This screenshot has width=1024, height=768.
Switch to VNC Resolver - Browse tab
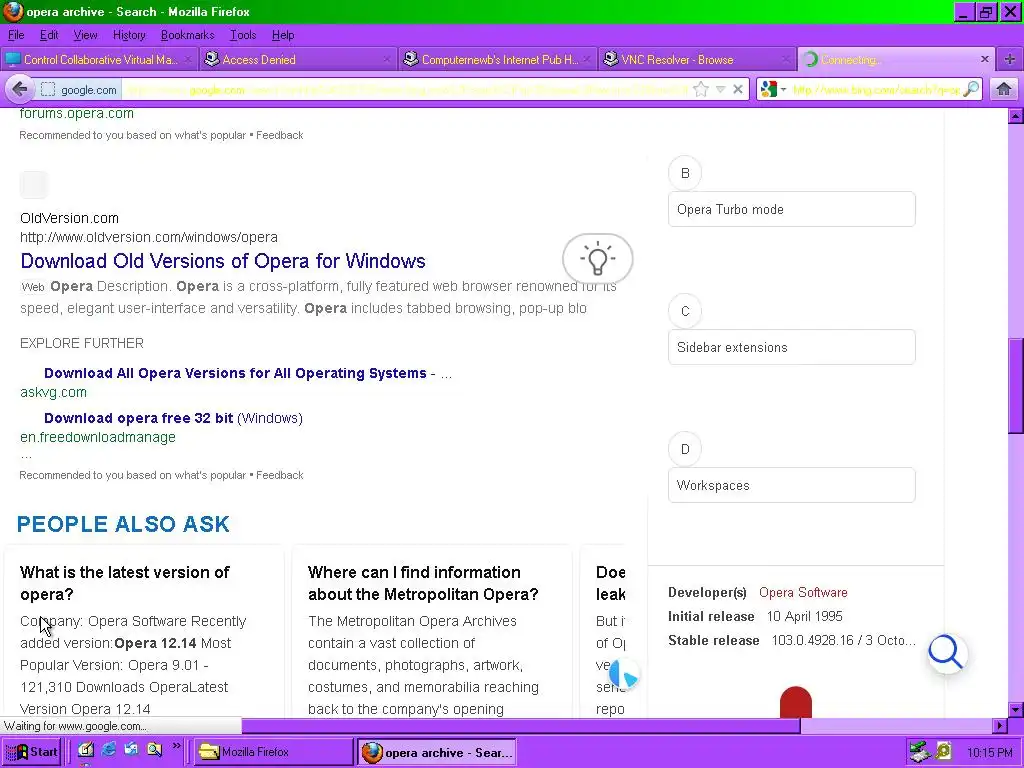[696, 59]
